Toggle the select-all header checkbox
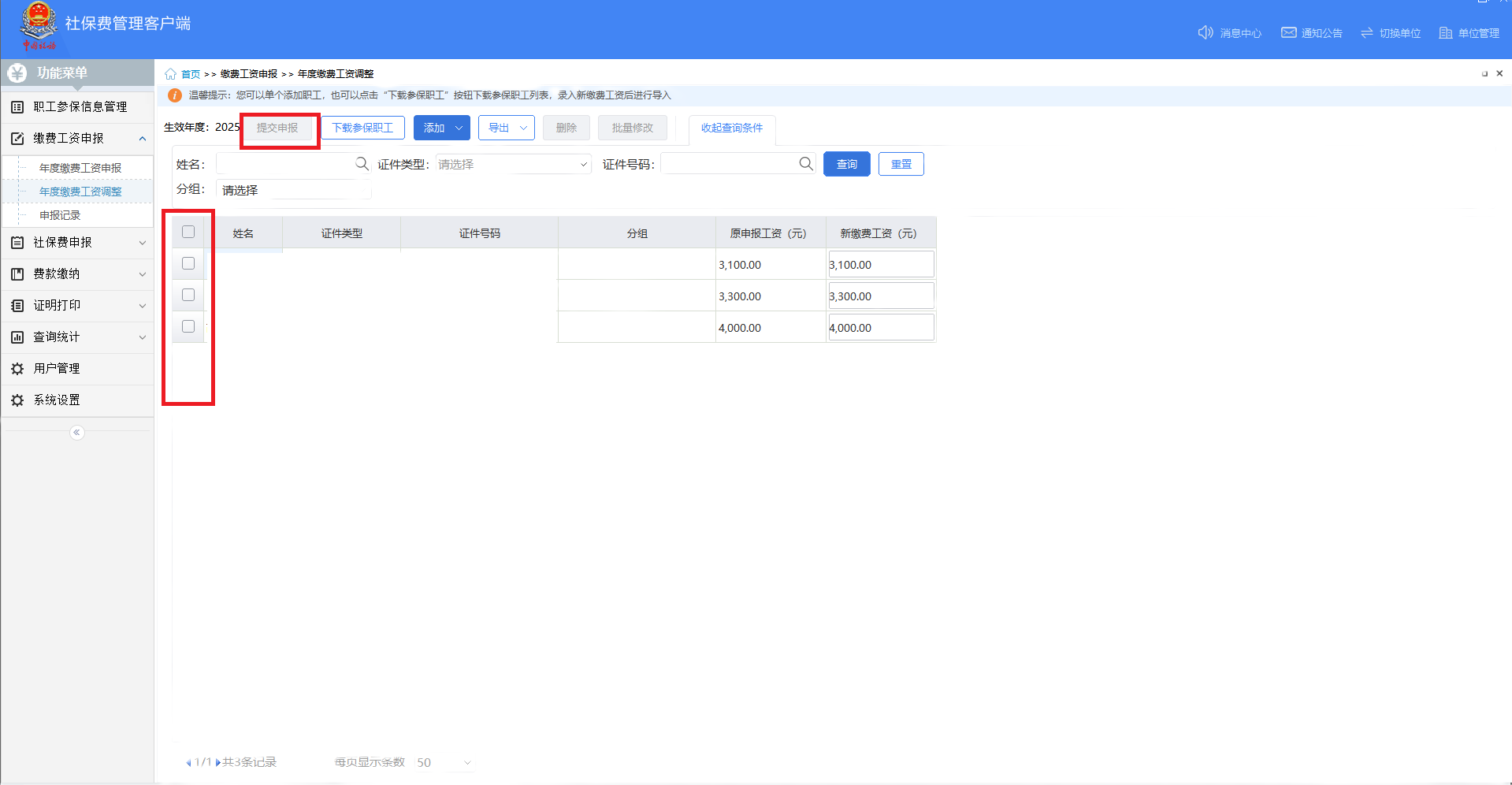Screen dimensions: 1512x785 pyautogui.click(x=188, y=232)
